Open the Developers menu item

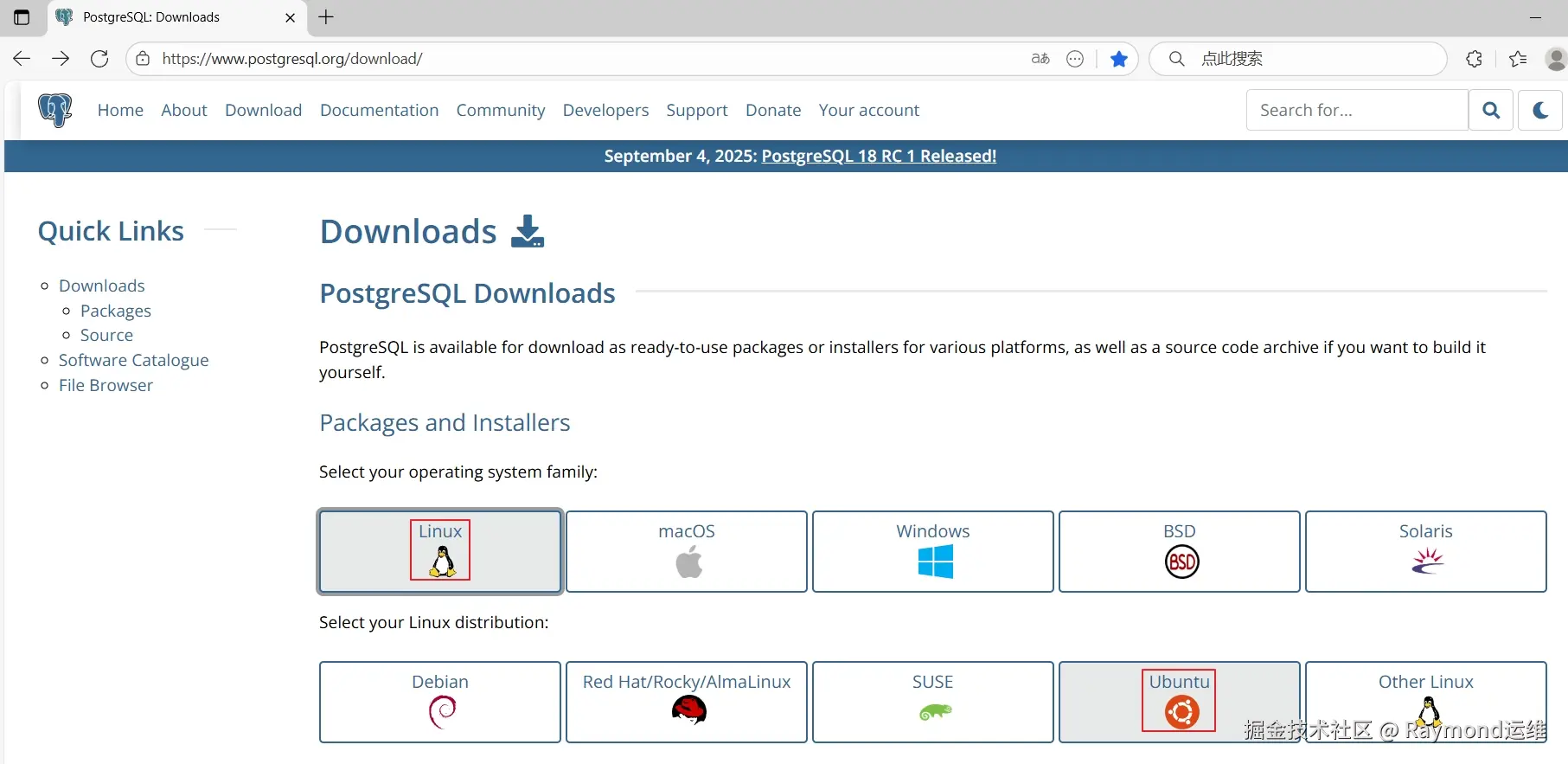[x=605, y=110]
